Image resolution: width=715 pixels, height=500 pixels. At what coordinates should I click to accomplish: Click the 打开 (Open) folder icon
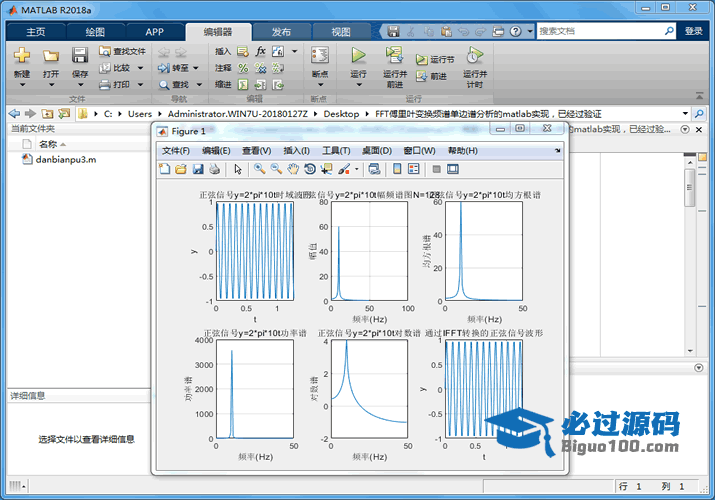(x=51, y=56)
